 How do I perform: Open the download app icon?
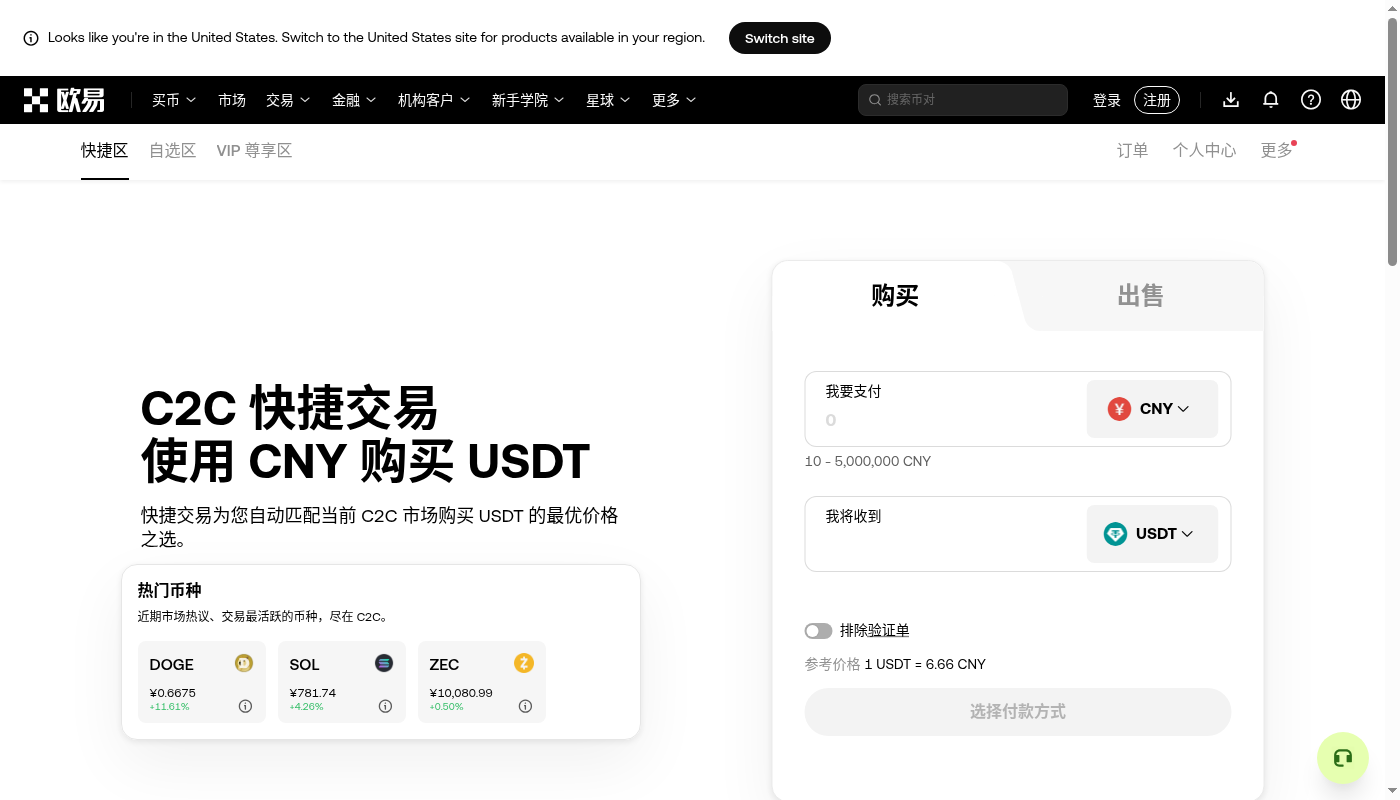click(x=1231, y=100)
